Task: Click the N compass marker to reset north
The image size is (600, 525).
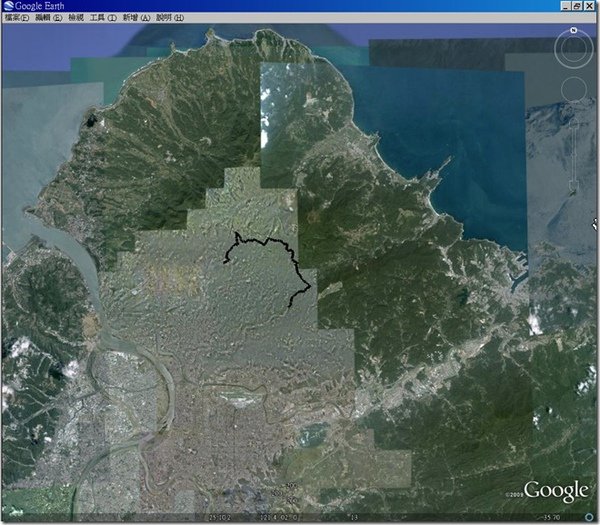Action: (573, 30)
